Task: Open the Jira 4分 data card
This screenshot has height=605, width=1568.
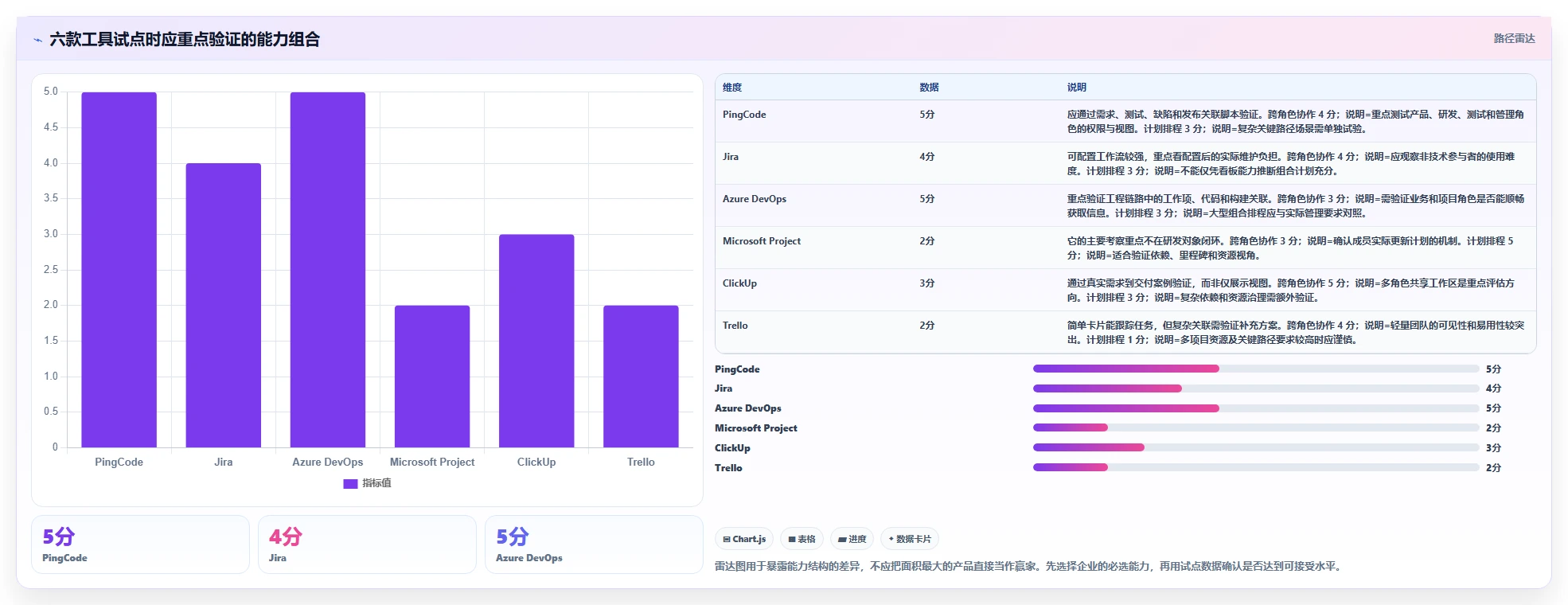Action: tap(367, 544)
